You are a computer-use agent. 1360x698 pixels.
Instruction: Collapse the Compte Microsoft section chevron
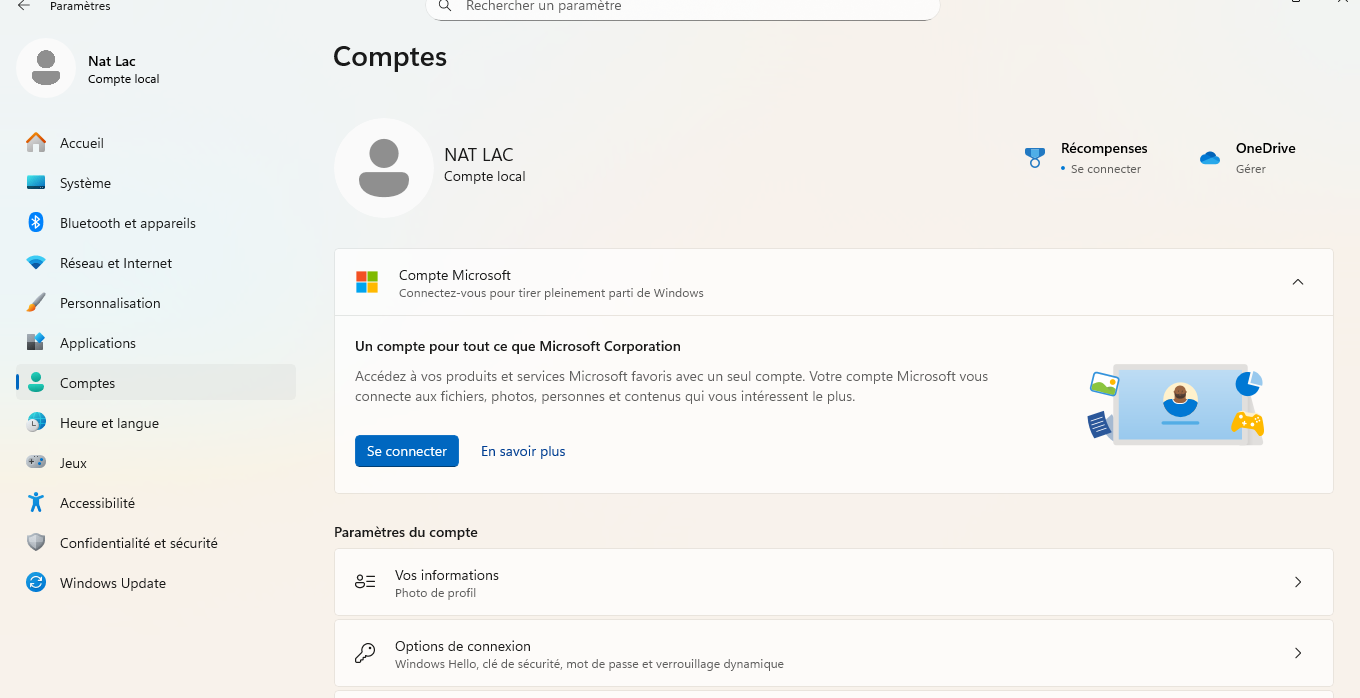click(x=1298, y=282)
